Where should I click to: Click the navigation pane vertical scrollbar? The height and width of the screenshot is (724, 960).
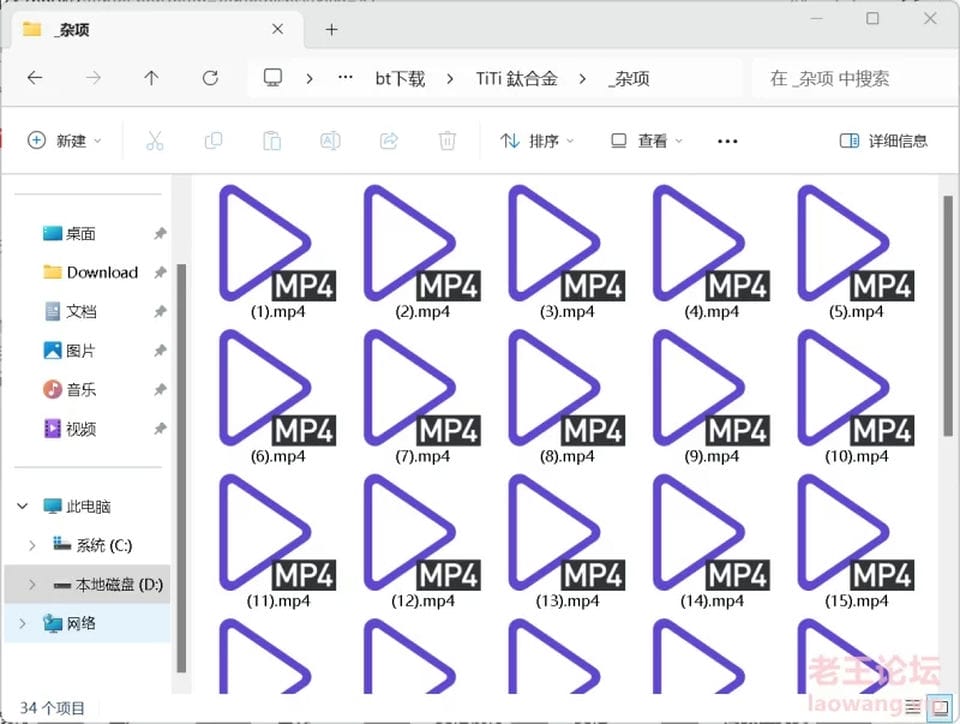point(181,468)
